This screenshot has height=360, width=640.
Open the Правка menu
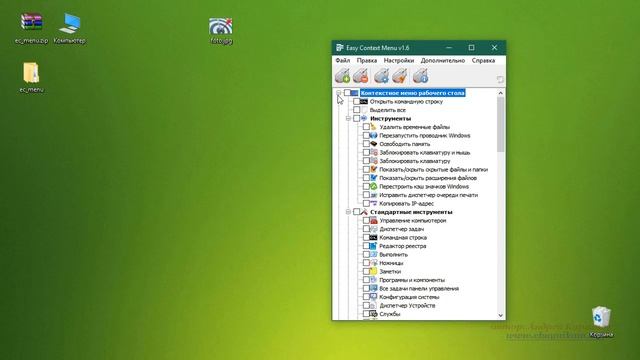(x=367, y=60)
